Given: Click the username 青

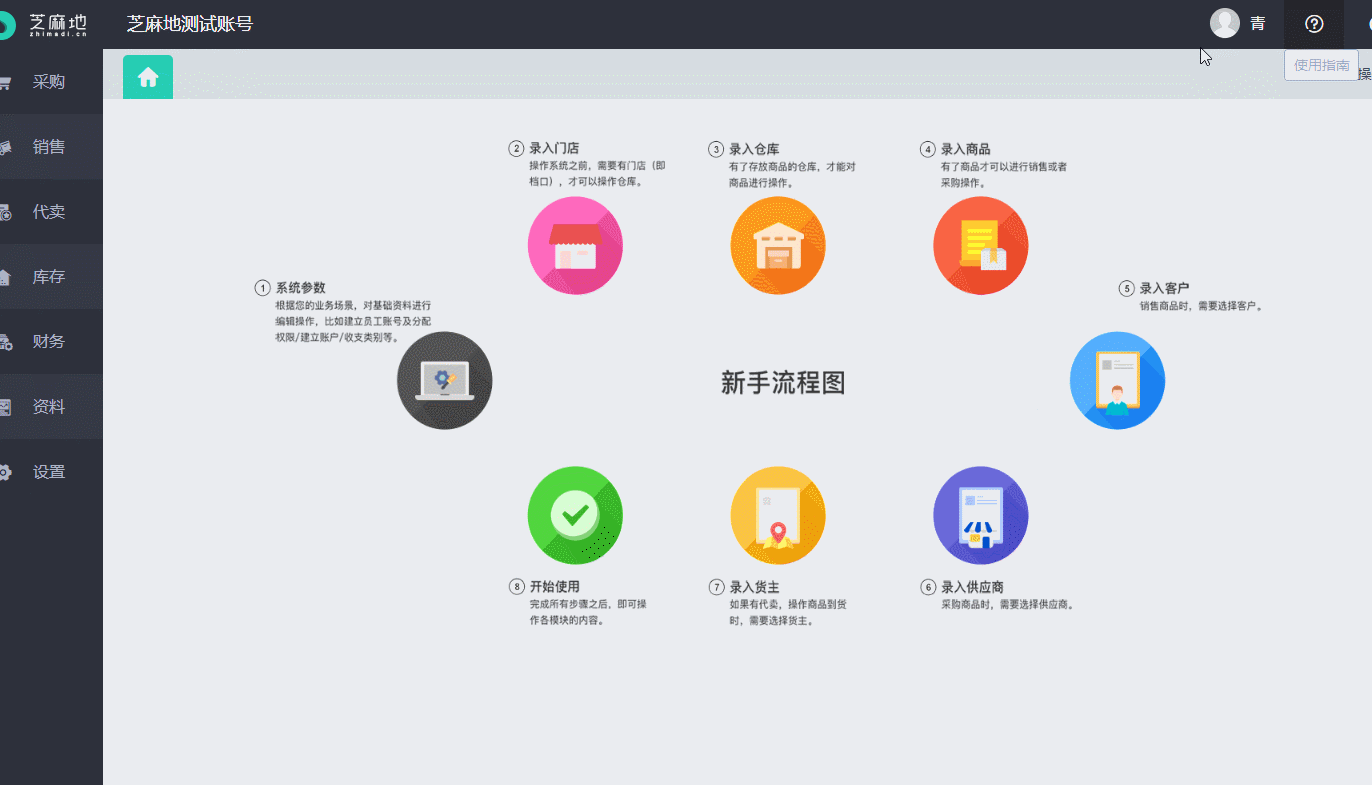Looking at the screenshot, I should pos(1258,24).
